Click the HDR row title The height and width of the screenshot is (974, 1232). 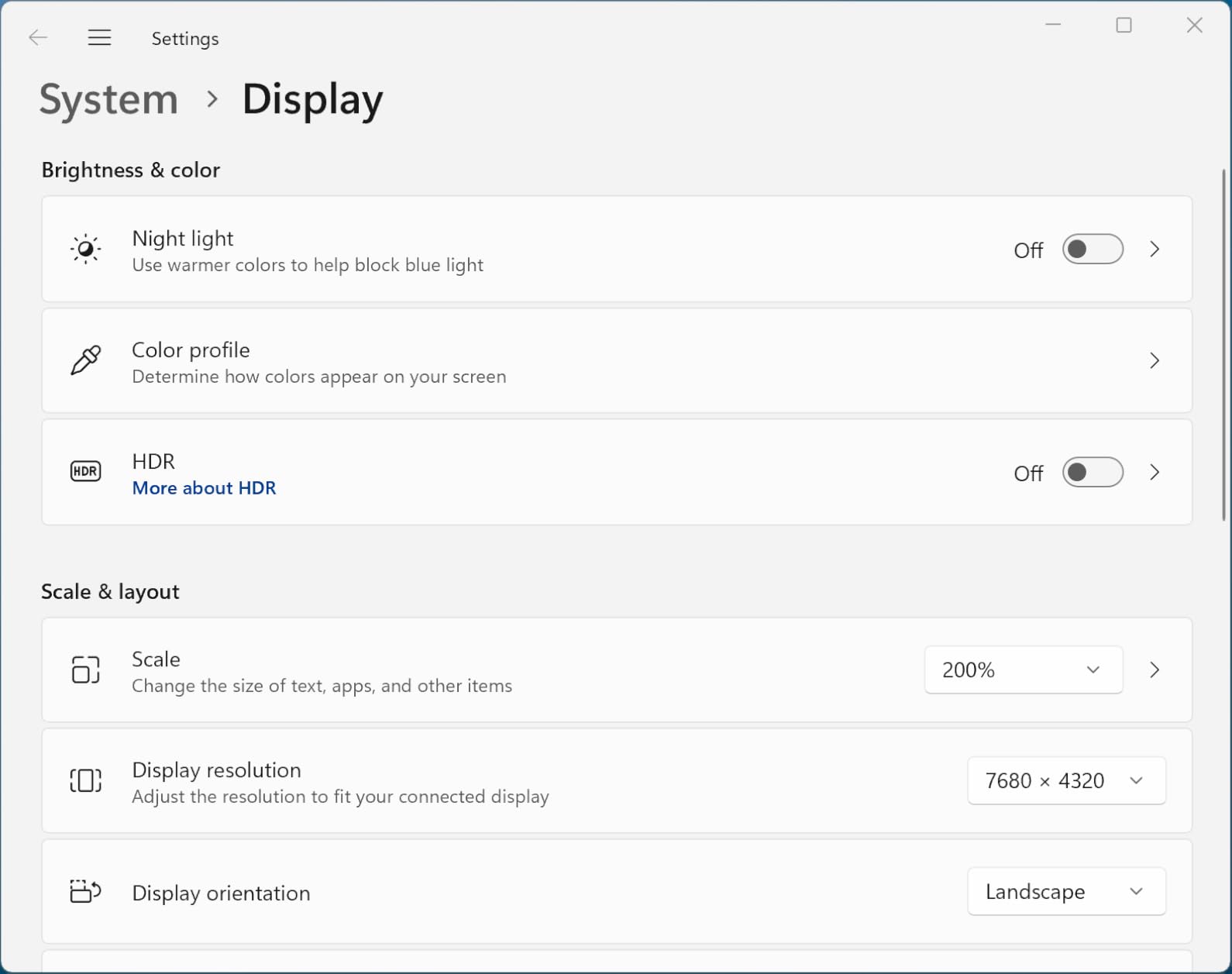pyautogui.click(x=153, y=462)
